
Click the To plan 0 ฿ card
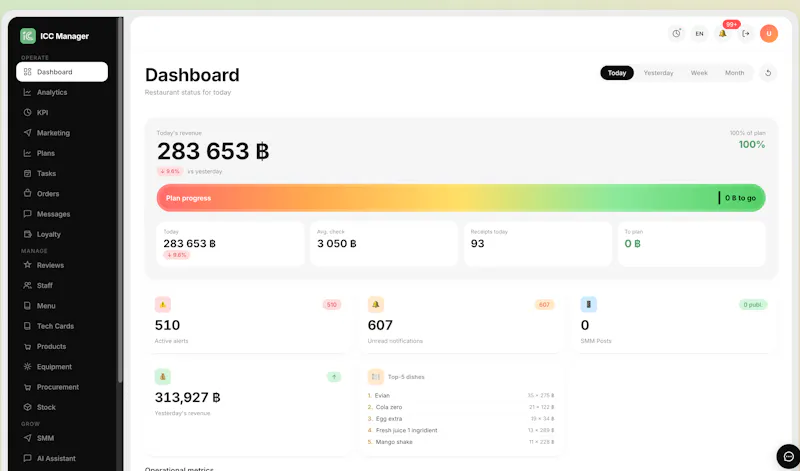(692, 244)
